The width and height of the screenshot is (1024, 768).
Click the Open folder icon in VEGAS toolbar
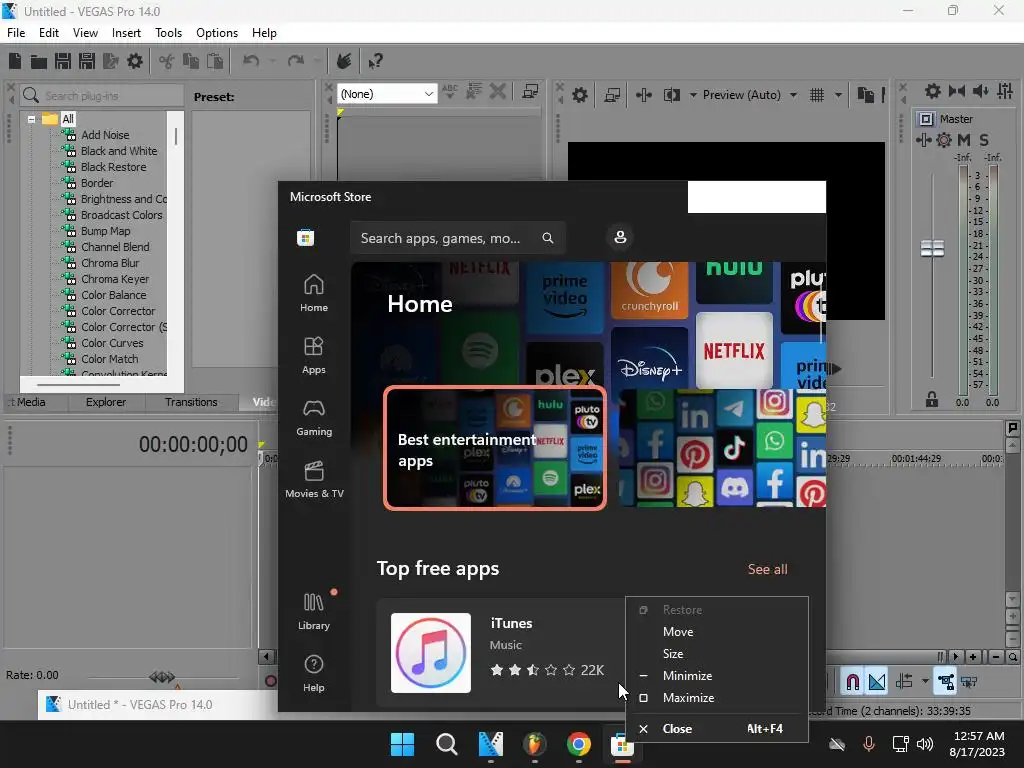[39, 61]
